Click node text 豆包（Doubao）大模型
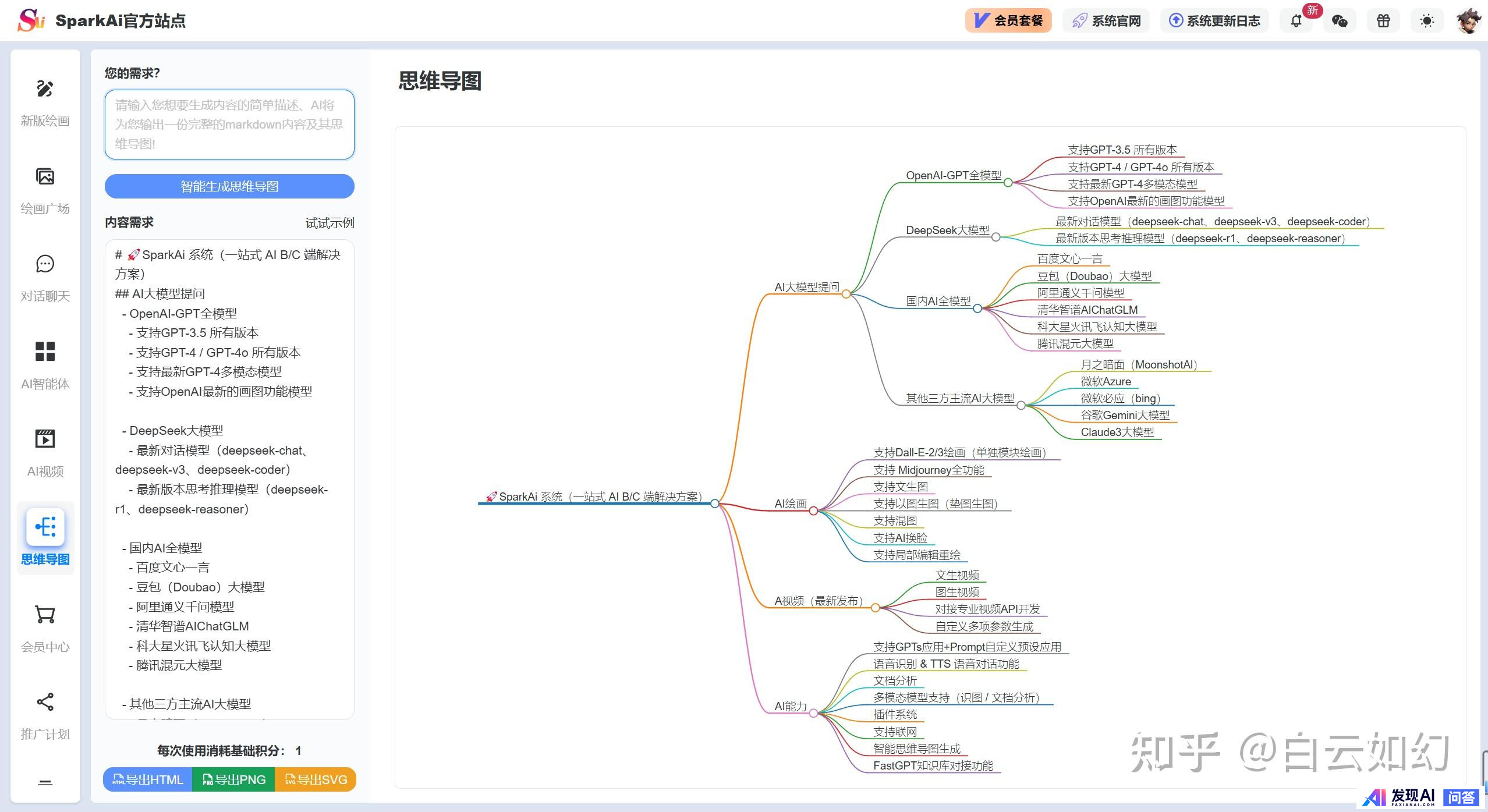 coord(1094,276)
